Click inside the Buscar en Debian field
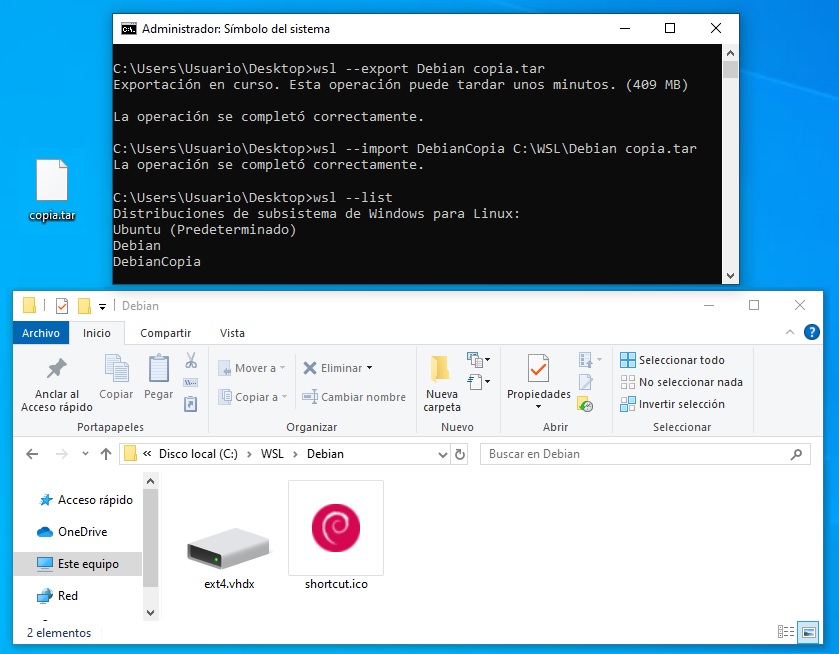 click(x=645, y=454)
